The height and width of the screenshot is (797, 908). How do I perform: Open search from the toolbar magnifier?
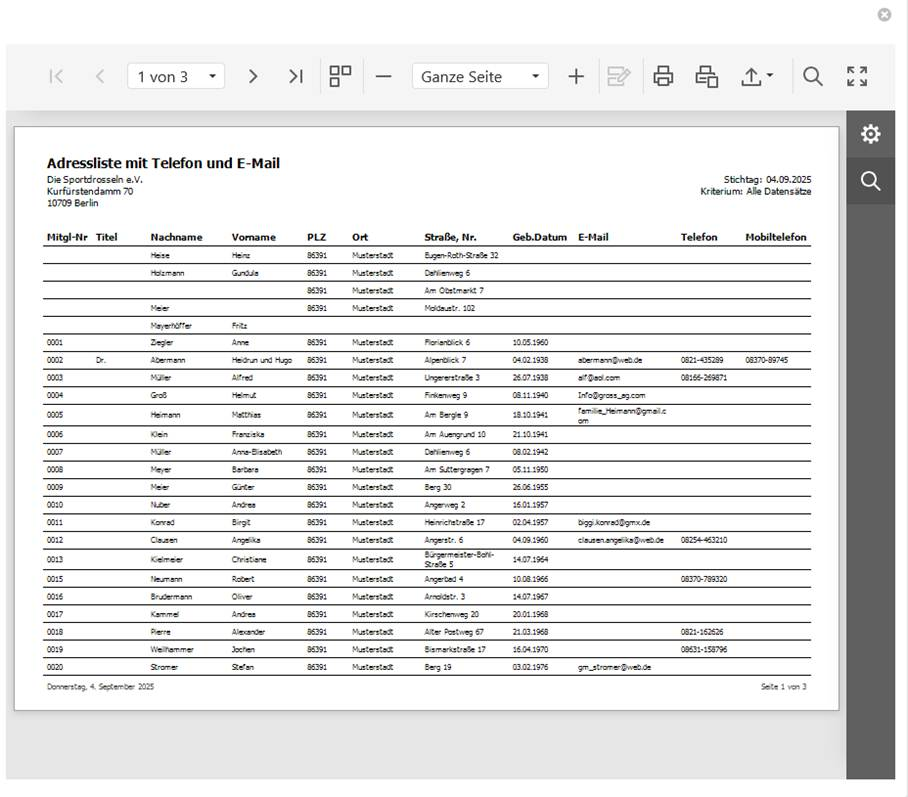pyautogui.click(x=813, y=76)
